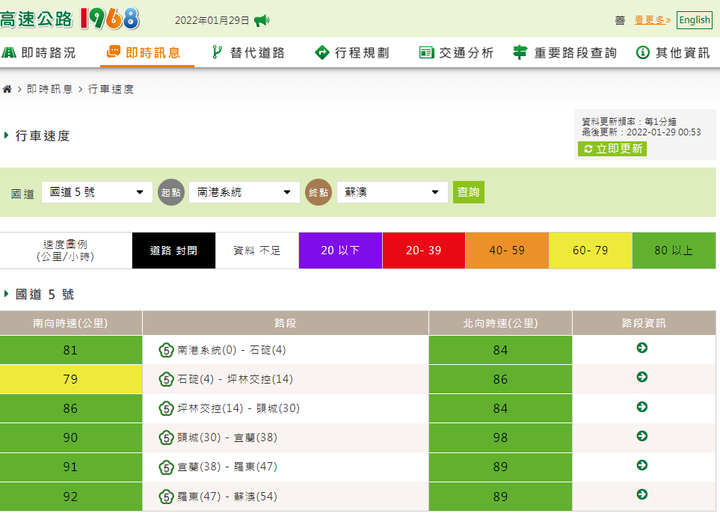Click the megaphone announcement icon beside date
This screenshot has width=720, height=513.
point(262,20)
